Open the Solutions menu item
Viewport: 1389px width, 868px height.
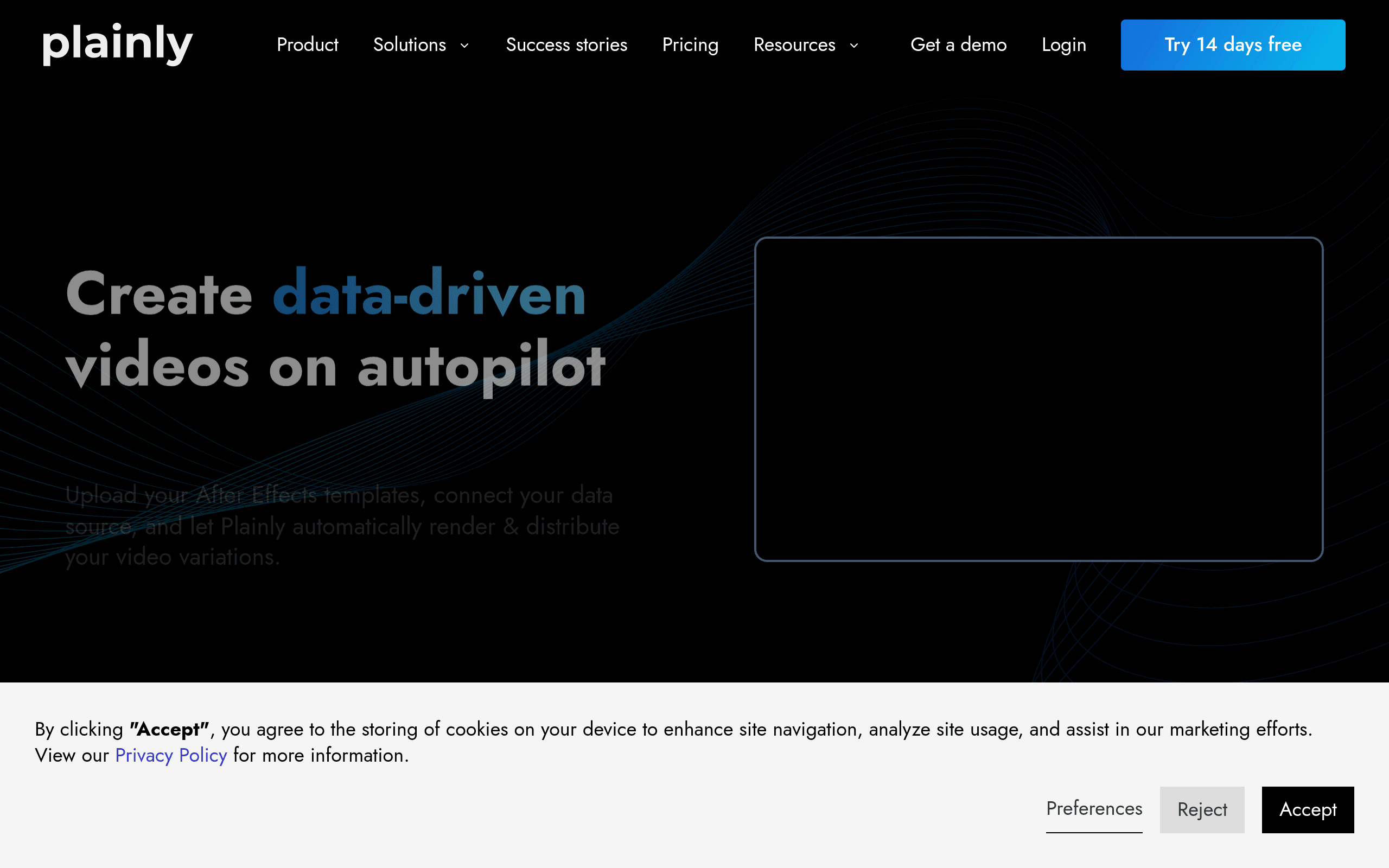(409, 45)
